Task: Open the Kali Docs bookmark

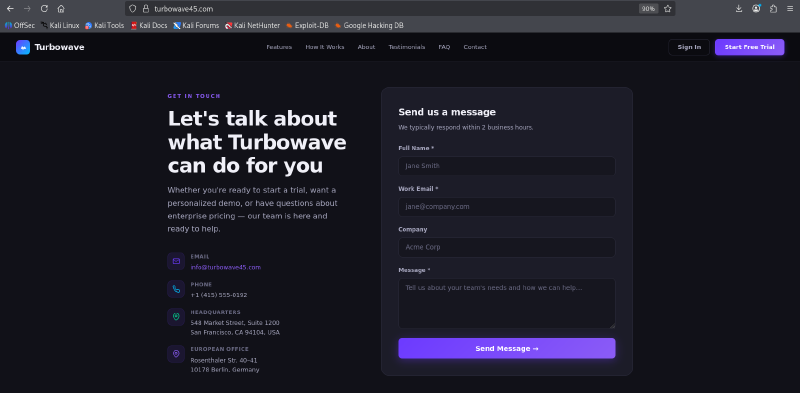Action: pyautogui.click(x=149, y=25)
